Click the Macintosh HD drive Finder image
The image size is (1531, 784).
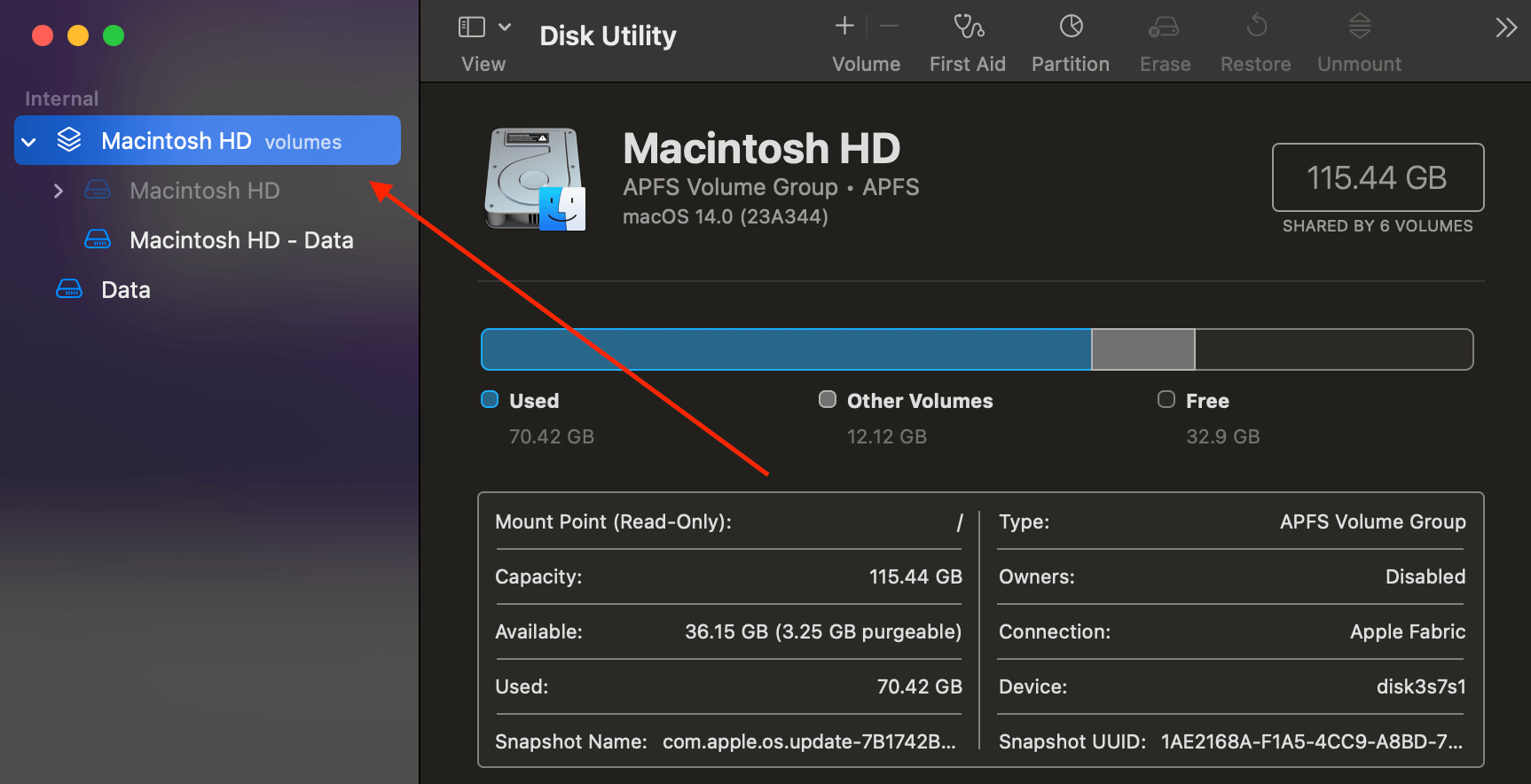coord(536,179)
